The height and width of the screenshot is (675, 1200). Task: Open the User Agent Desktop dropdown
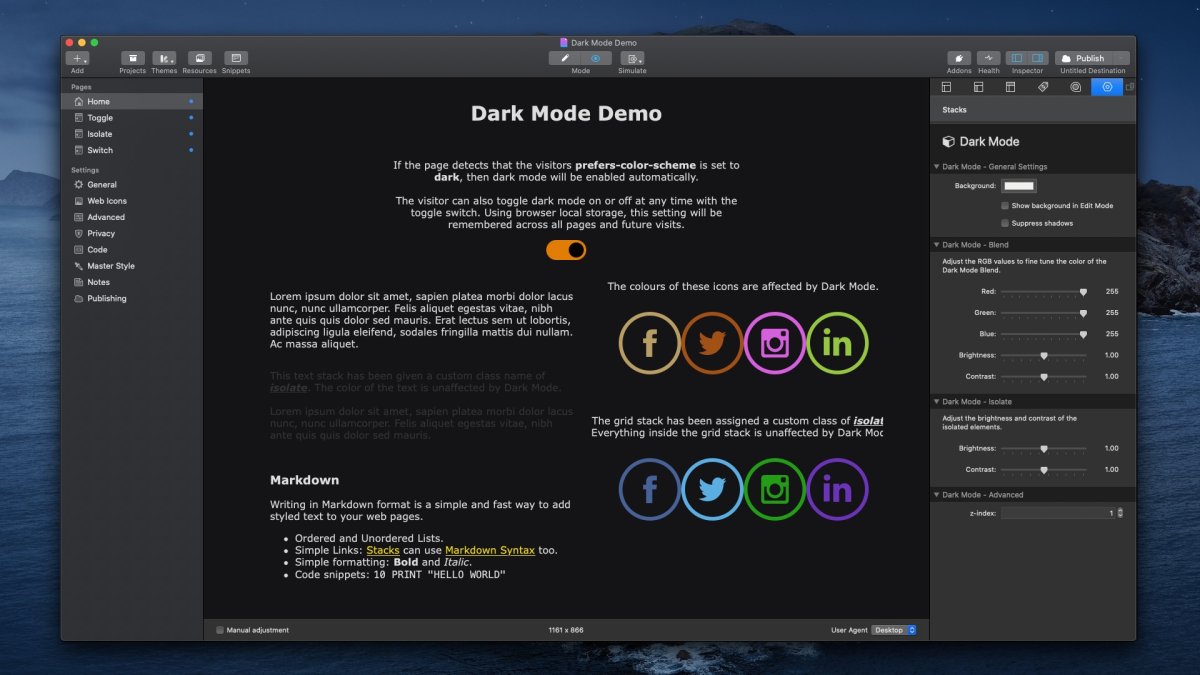coord(893,630)
